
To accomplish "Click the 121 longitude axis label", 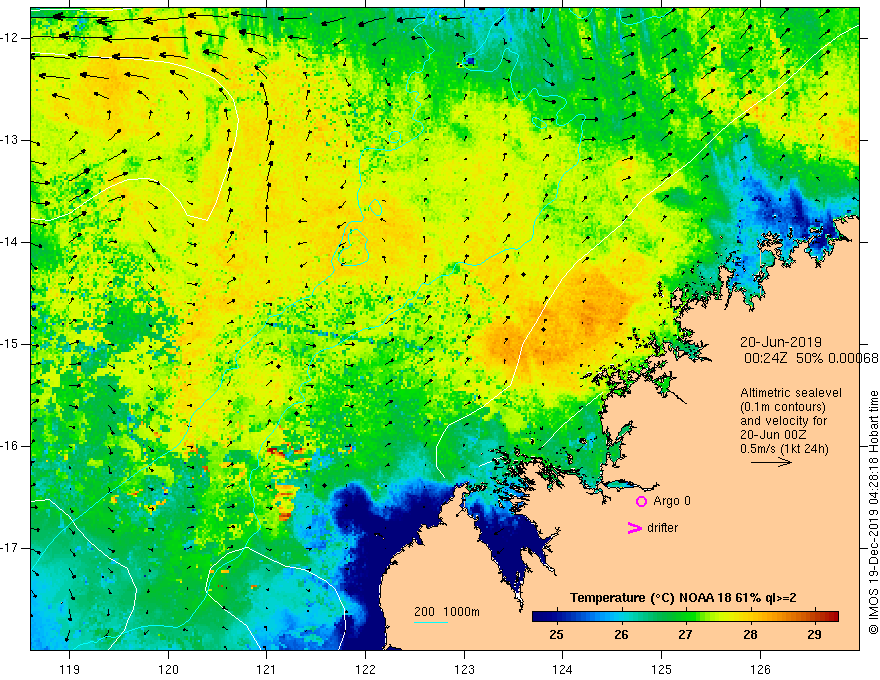I will 267,669.
